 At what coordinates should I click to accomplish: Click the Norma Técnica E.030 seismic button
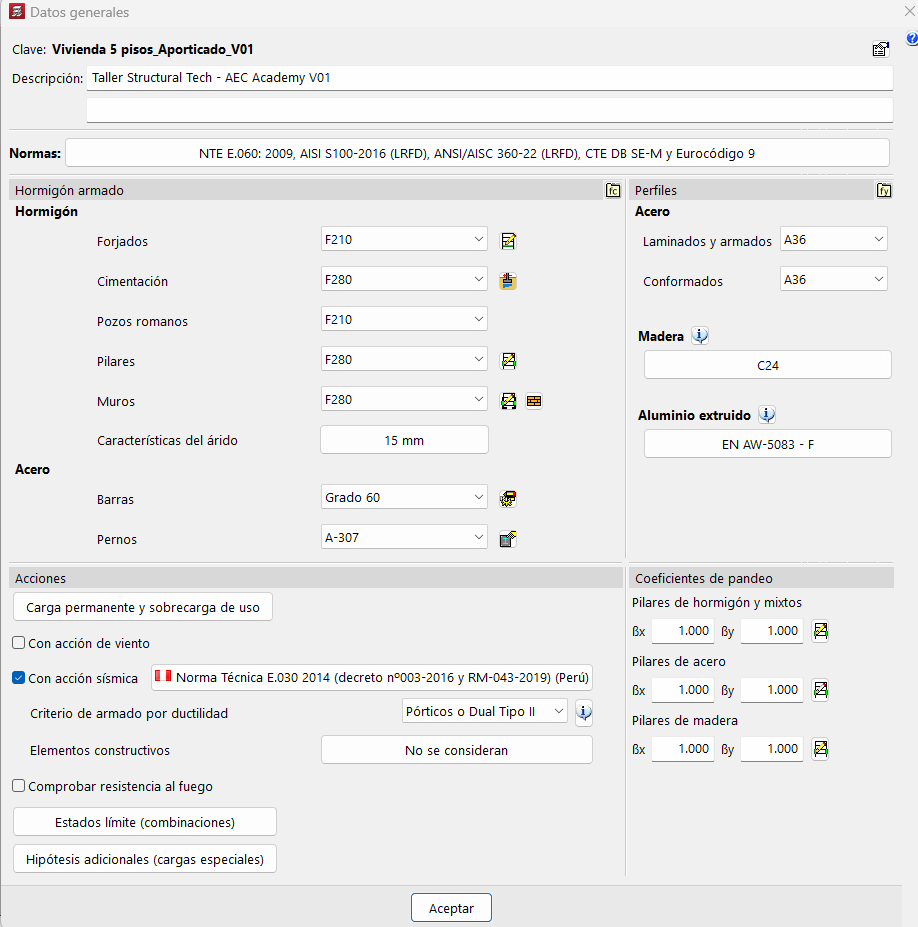[x=372, y=678]
